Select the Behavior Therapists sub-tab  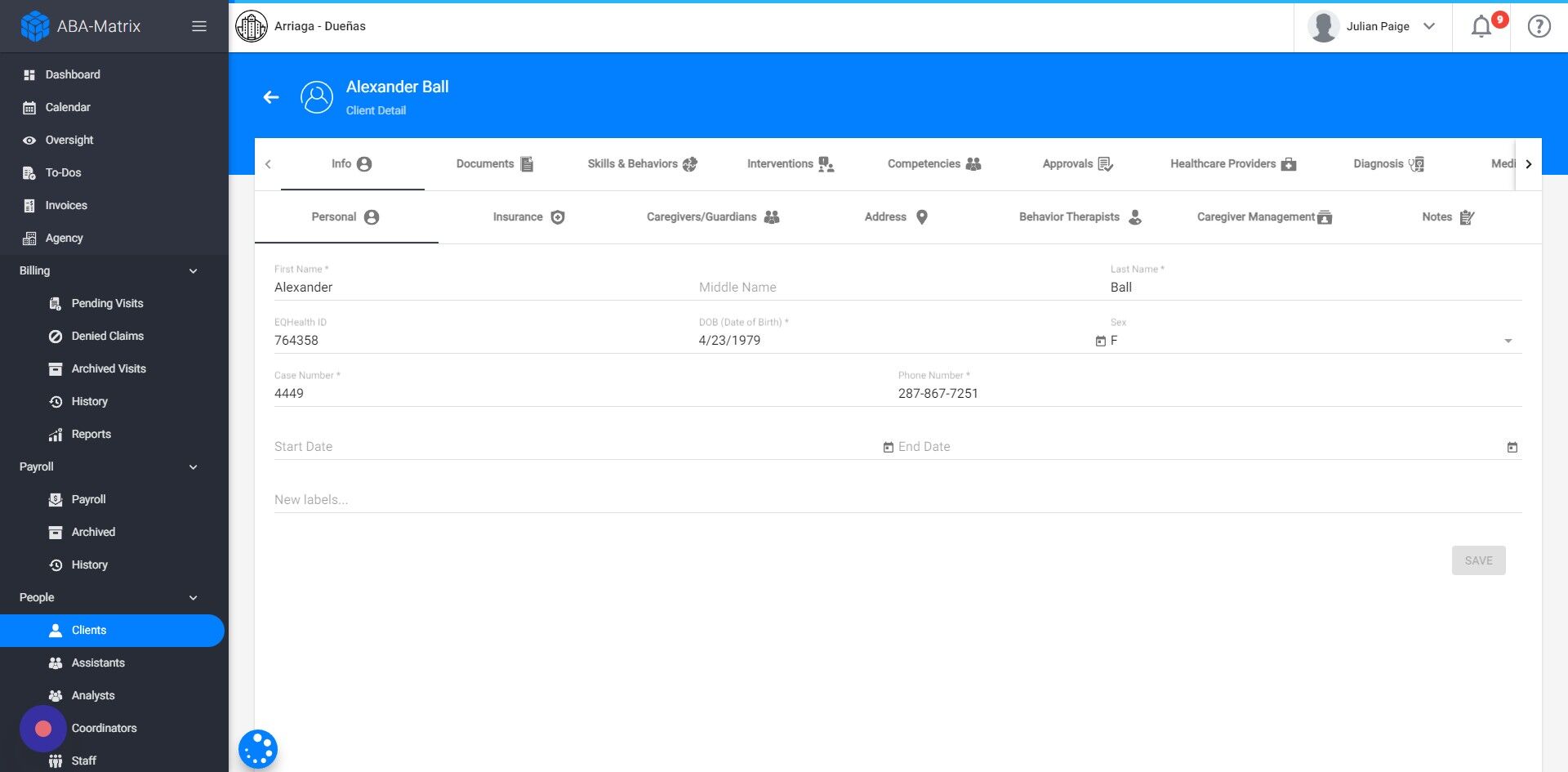pos(1080,217)
